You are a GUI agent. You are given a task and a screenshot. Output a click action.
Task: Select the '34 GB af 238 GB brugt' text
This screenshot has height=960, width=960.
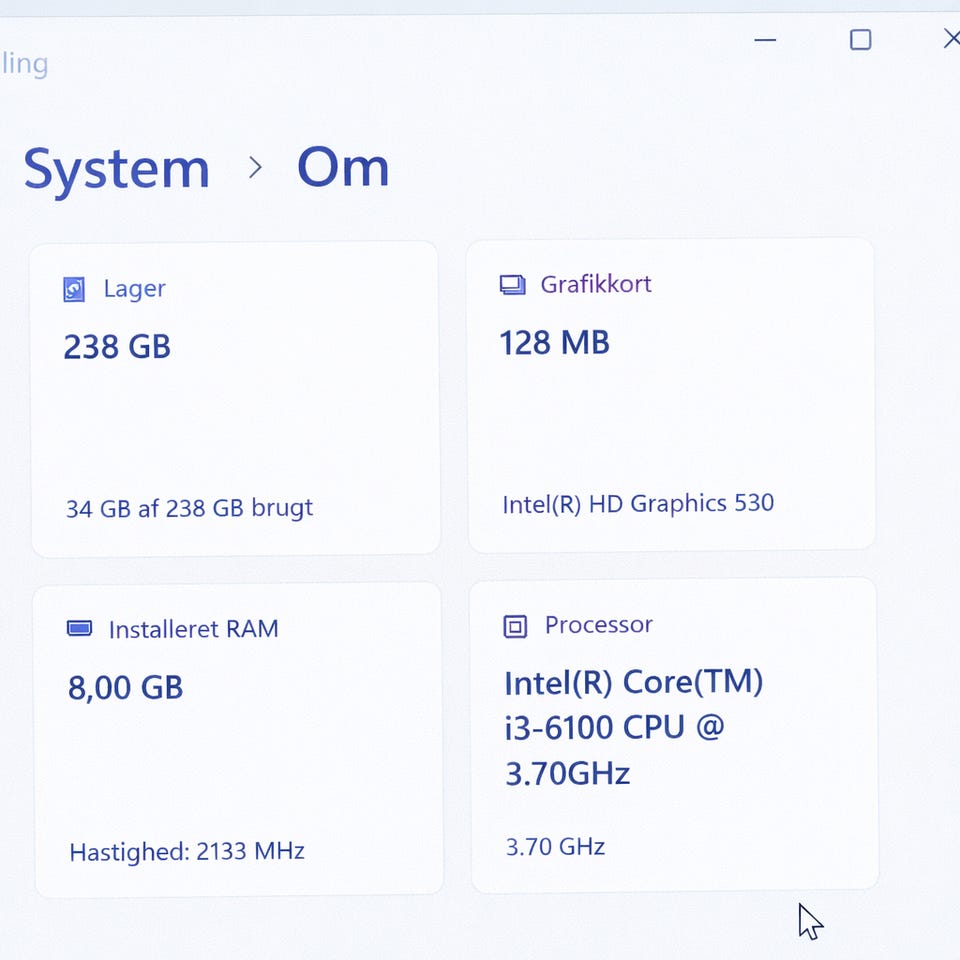[x=189, y=508]
